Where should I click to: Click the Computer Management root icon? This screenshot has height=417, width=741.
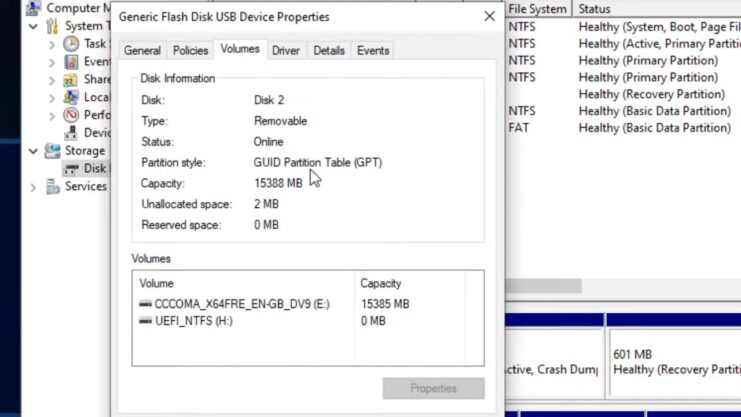(33, 8)
